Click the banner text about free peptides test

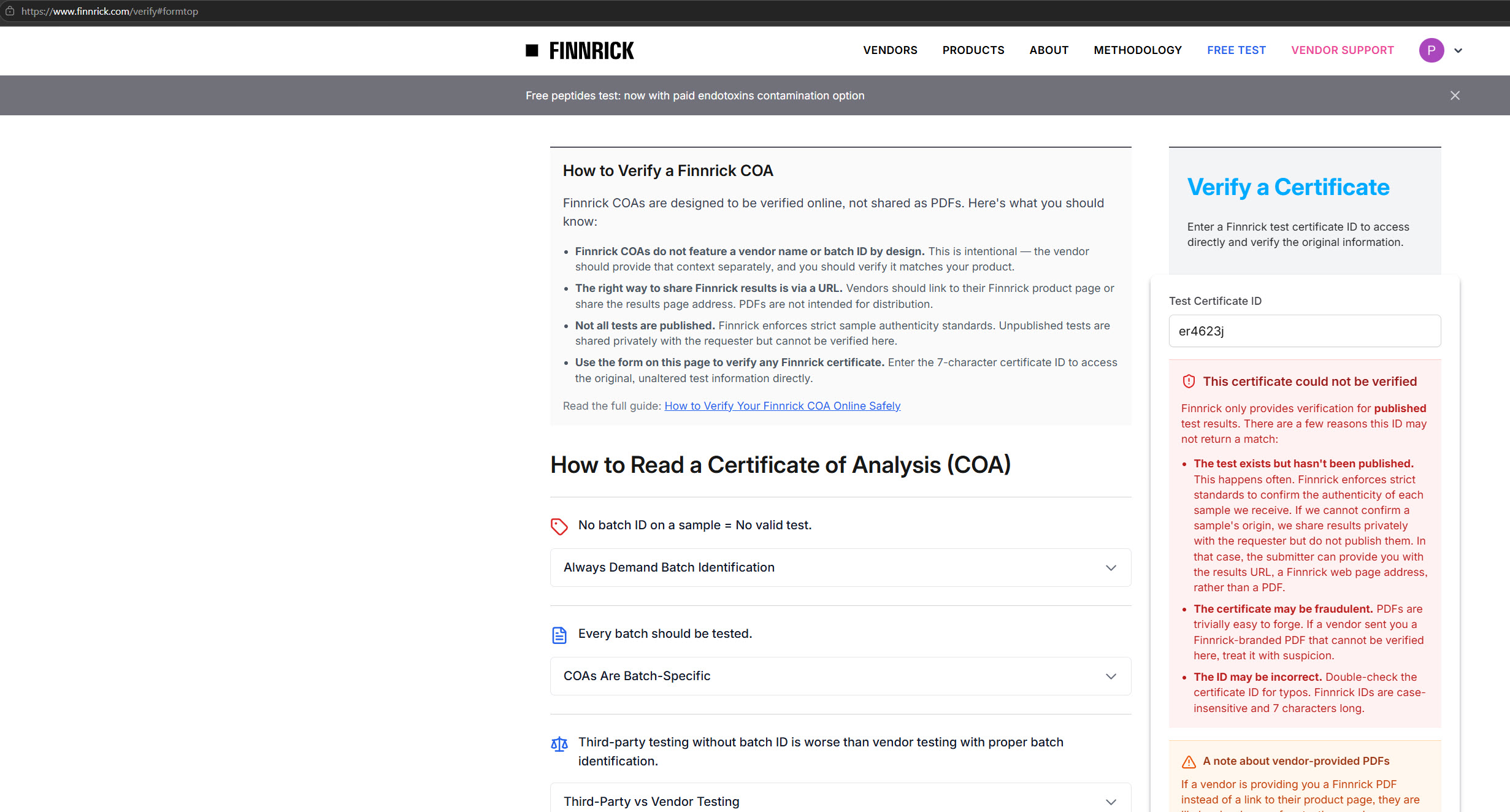point(695,96)
